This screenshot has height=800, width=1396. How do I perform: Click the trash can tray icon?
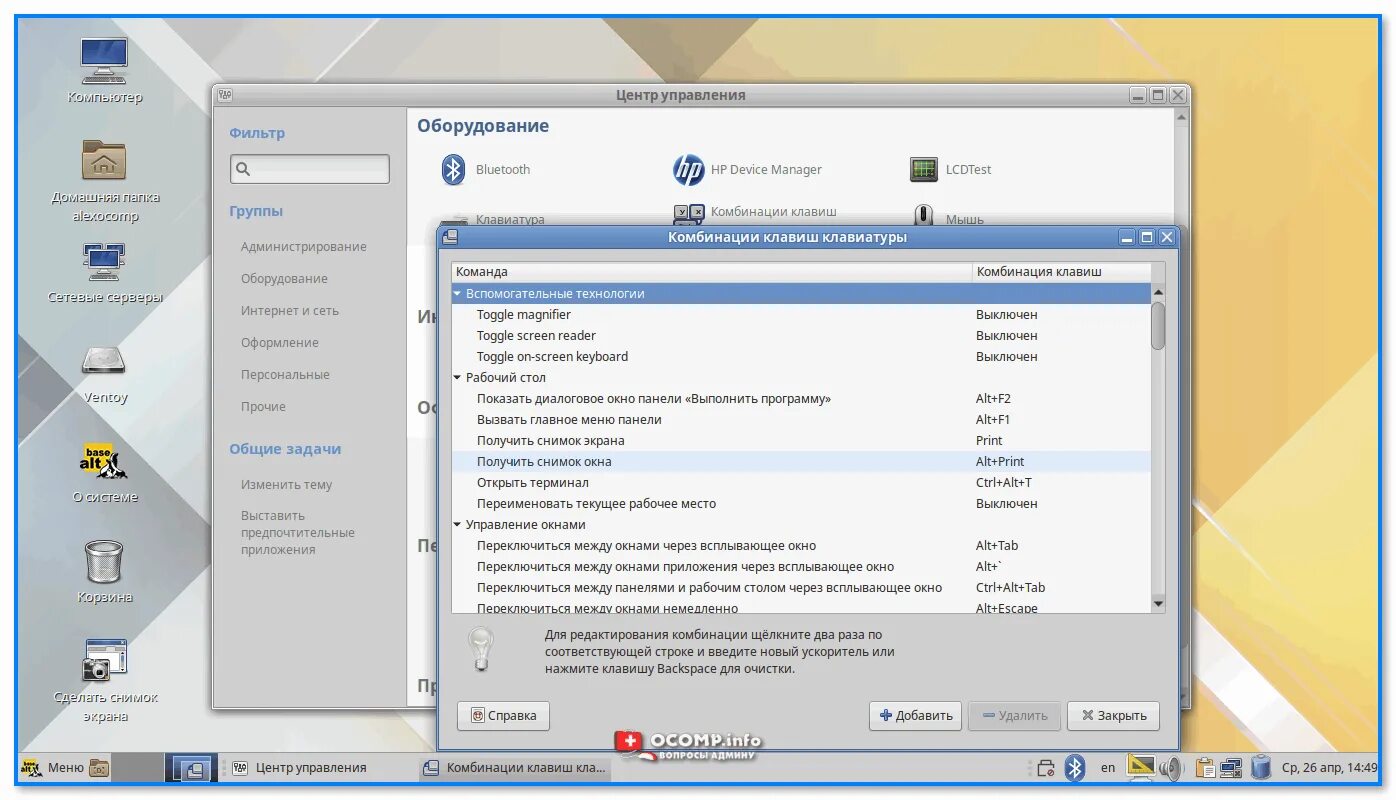1261,768
